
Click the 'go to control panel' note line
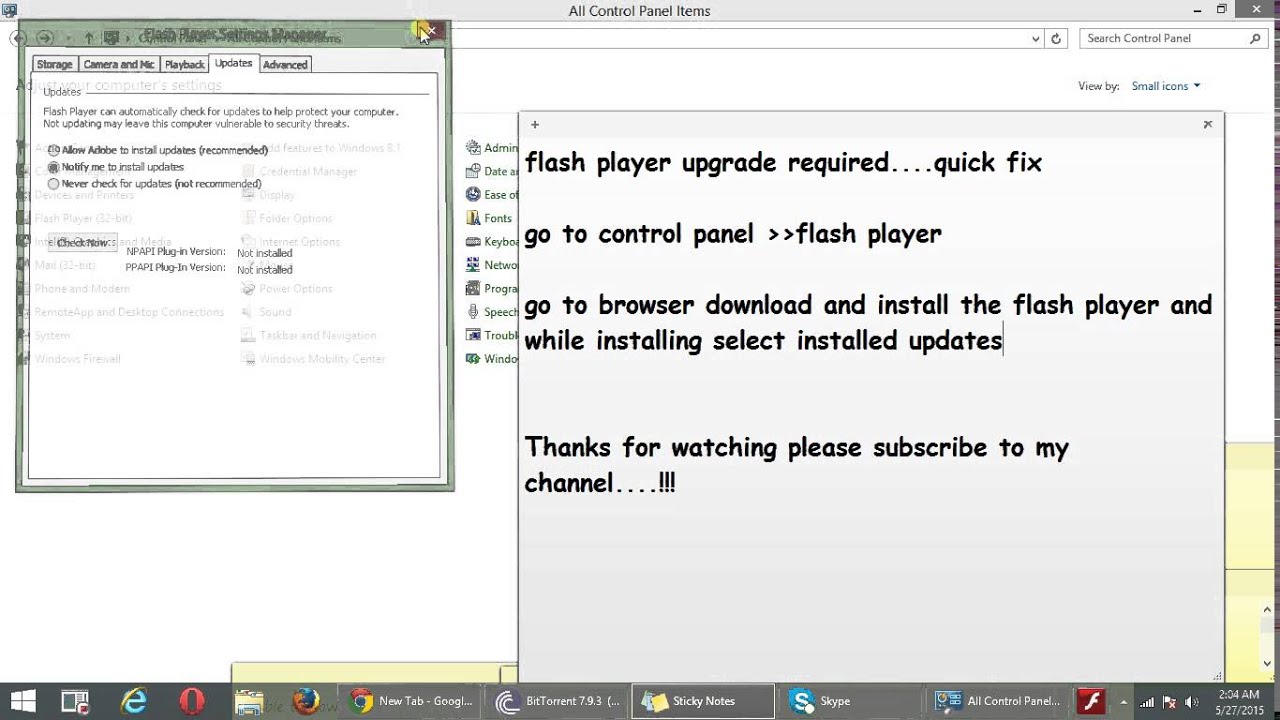(x=733, y=234)
